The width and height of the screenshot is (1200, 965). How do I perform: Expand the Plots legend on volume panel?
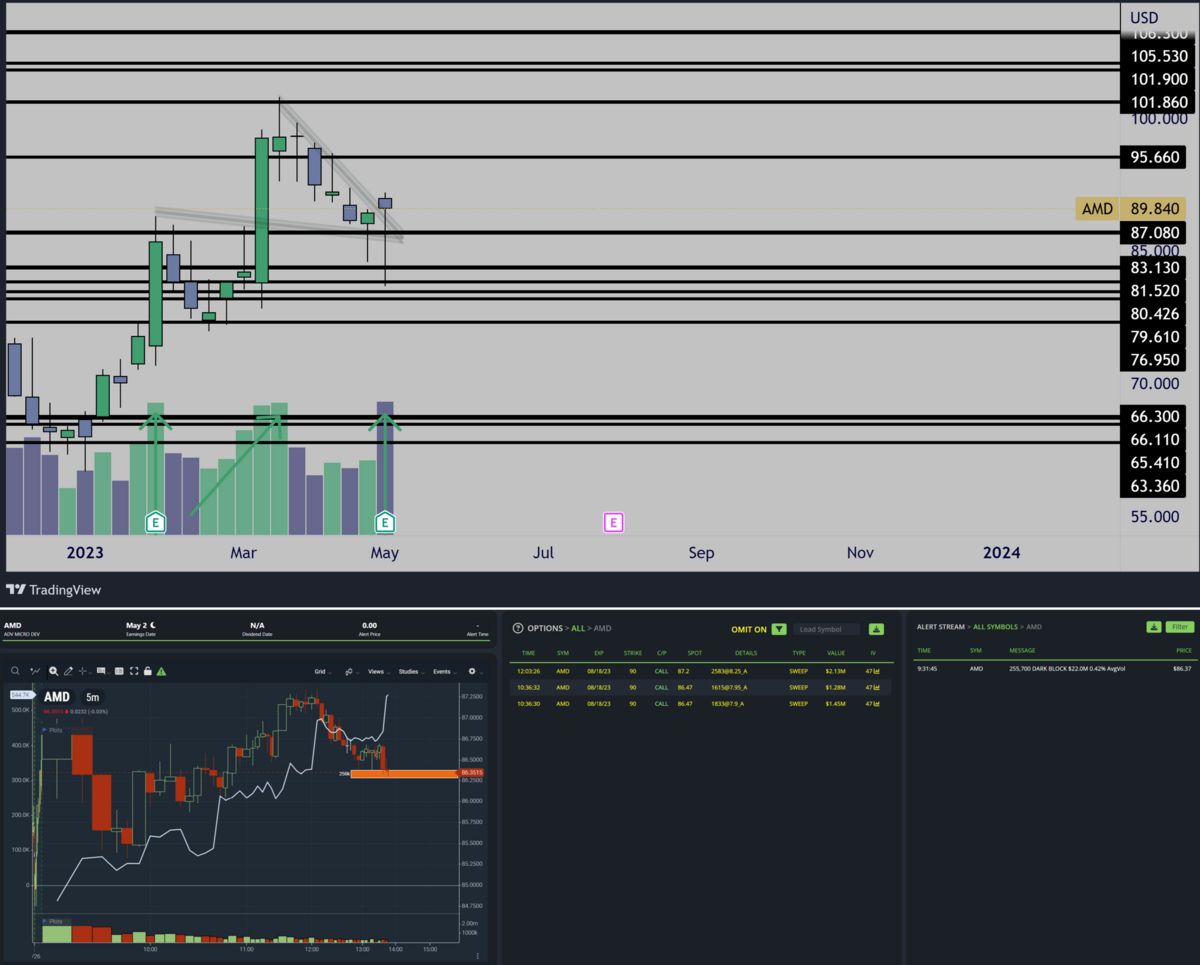(51, 921)
